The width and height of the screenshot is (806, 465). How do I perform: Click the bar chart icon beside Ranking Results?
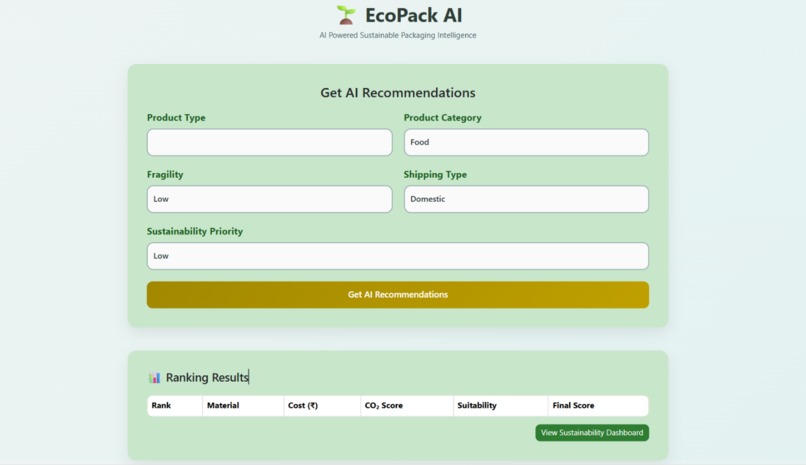click(154, 378)
